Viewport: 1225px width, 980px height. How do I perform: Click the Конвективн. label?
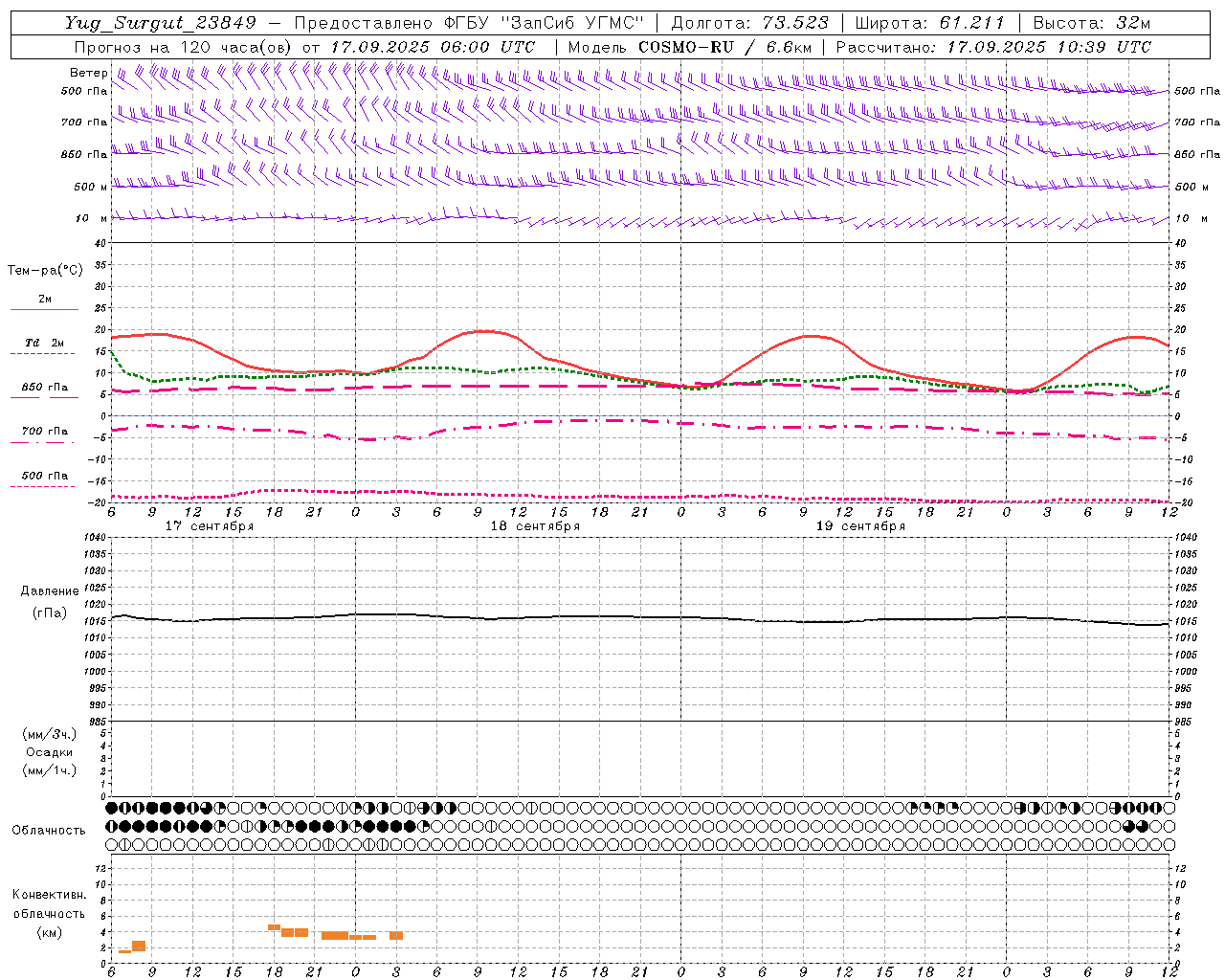click(49, 894)
